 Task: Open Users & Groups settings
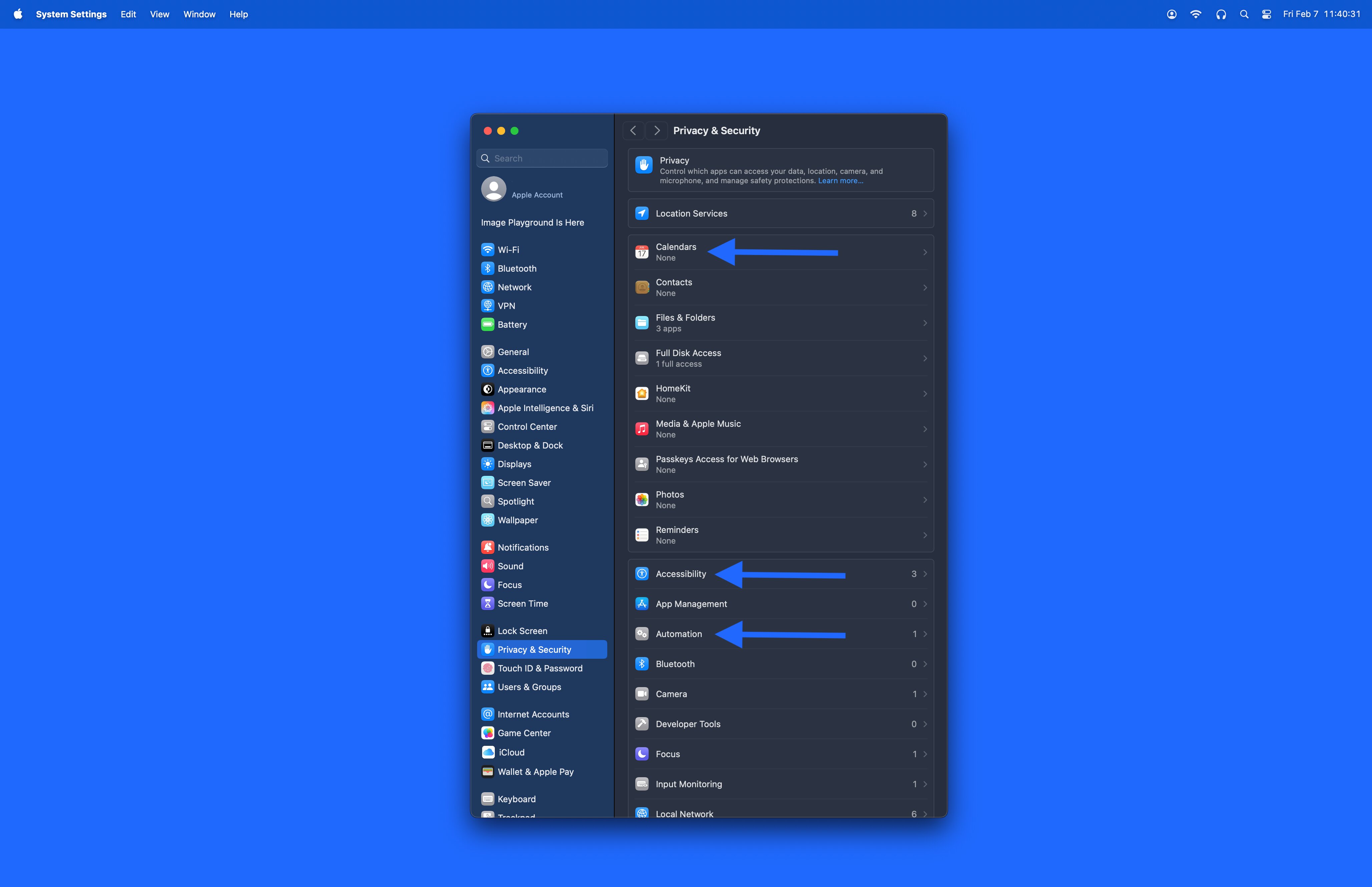(x=542, y=687)
